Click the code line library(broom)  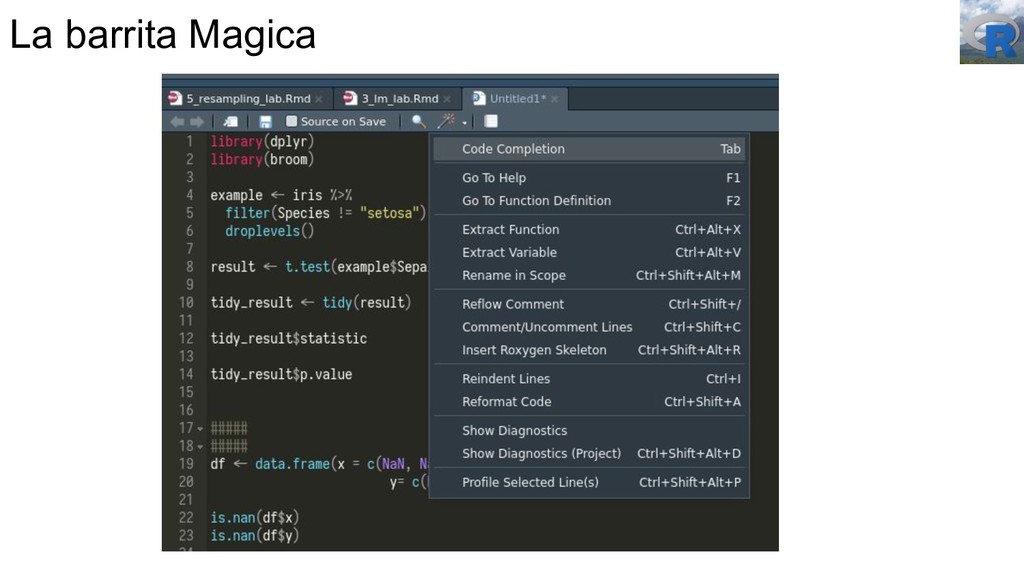click(x=262, y=159)
